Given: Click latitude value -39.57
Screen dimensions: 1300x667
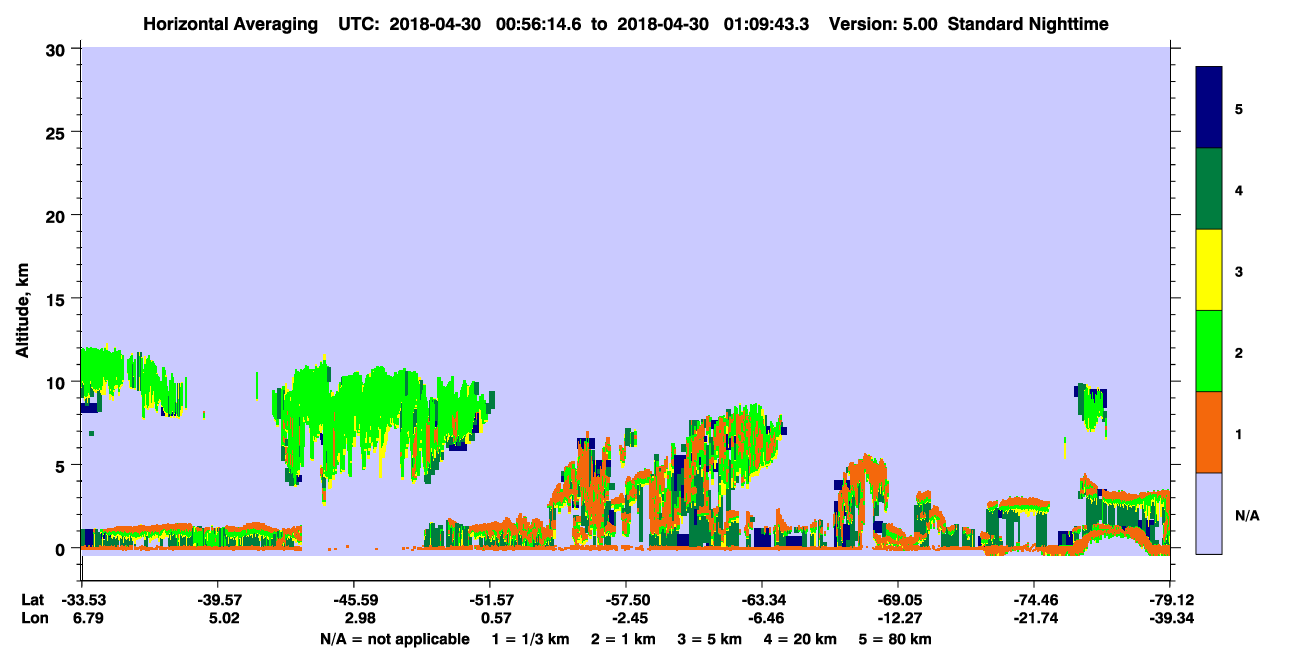Looking at the screenshot, I should click(x=217, y=599).
